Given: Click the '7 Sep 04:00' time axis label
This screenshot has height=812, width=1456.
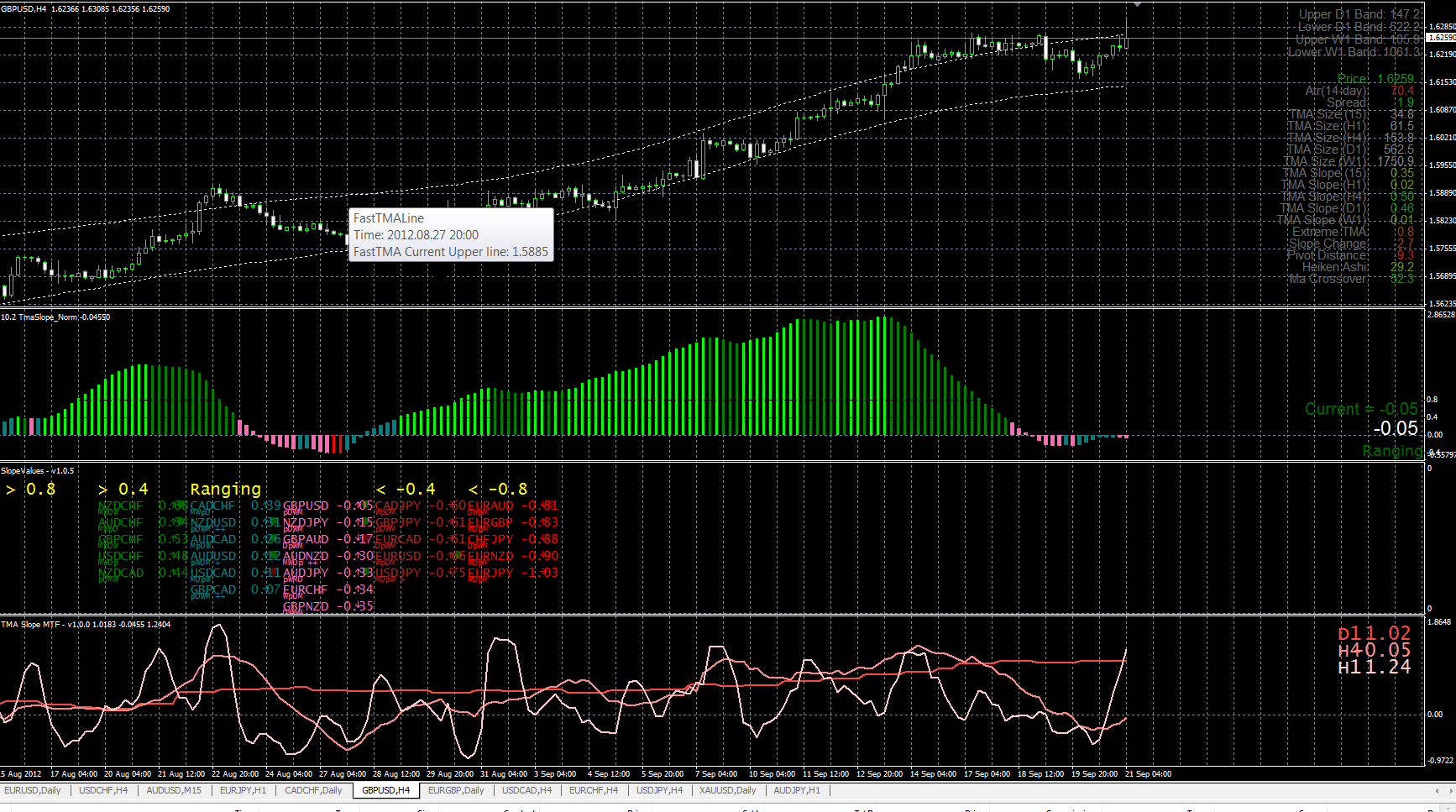Looking at the screenshot, I should (x=716, y=774).
